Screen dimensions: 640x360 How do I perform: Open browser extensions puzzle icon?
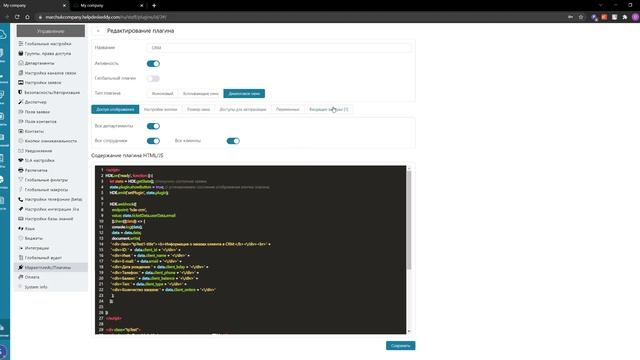pyautogui.click(x=624, y=17)
